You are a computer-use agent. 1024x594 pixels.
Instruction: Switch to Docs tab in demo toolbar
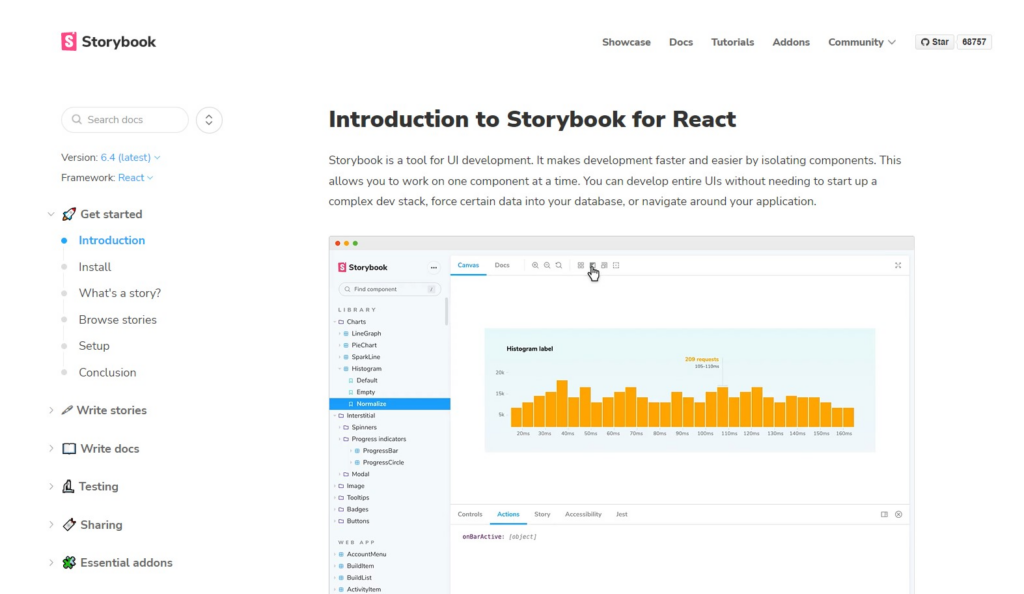tap(502, 265)
